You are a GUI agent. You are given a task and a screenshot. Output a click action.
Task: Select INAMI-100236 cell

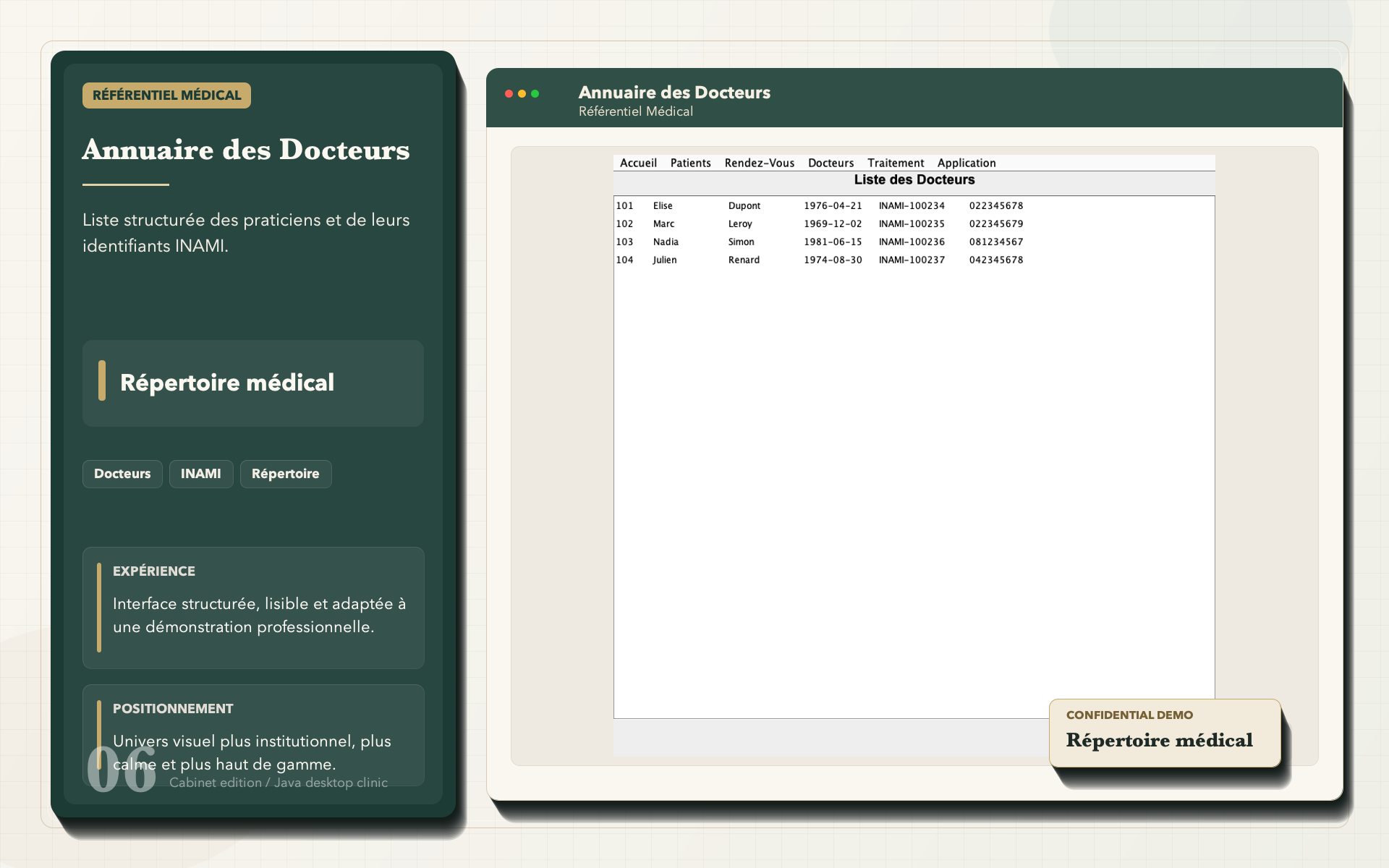[x=912, y=242]
